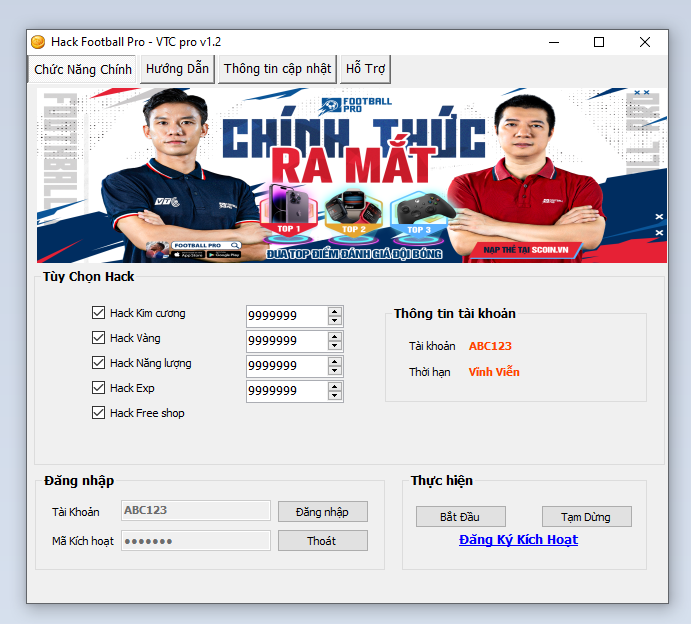Open the Đăng Ký Kích Hoạt link
The height and width of the screenshot is (624, 691).
click(x=518, y=540)
